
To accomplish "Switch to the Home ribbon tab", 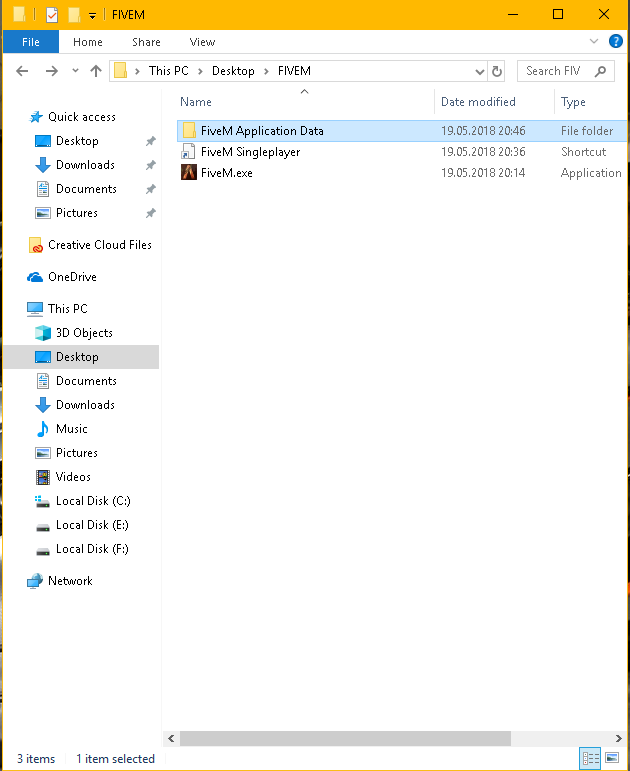I will [x=88, y=42].
